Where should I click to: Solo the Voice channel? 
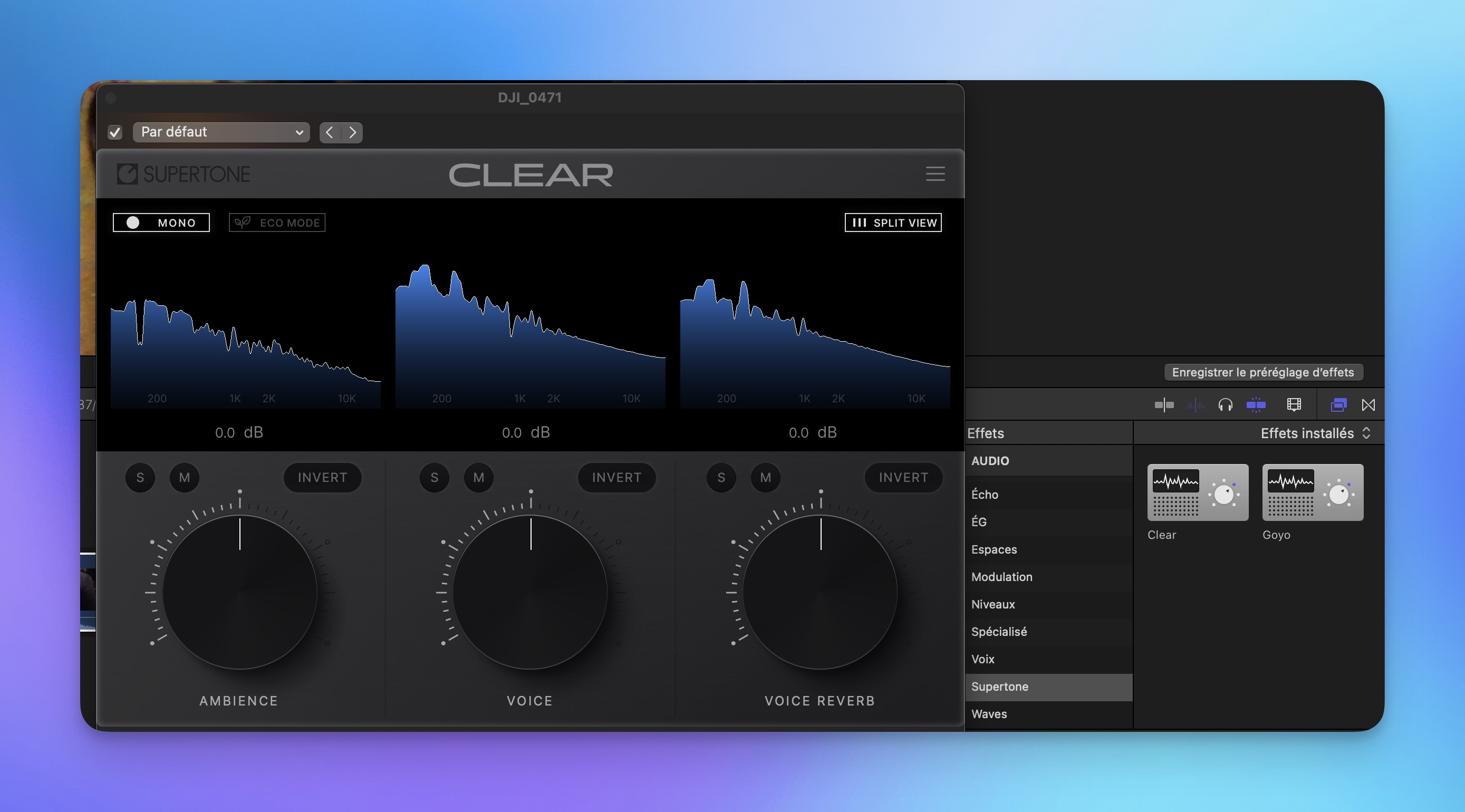tap(435, 478)
